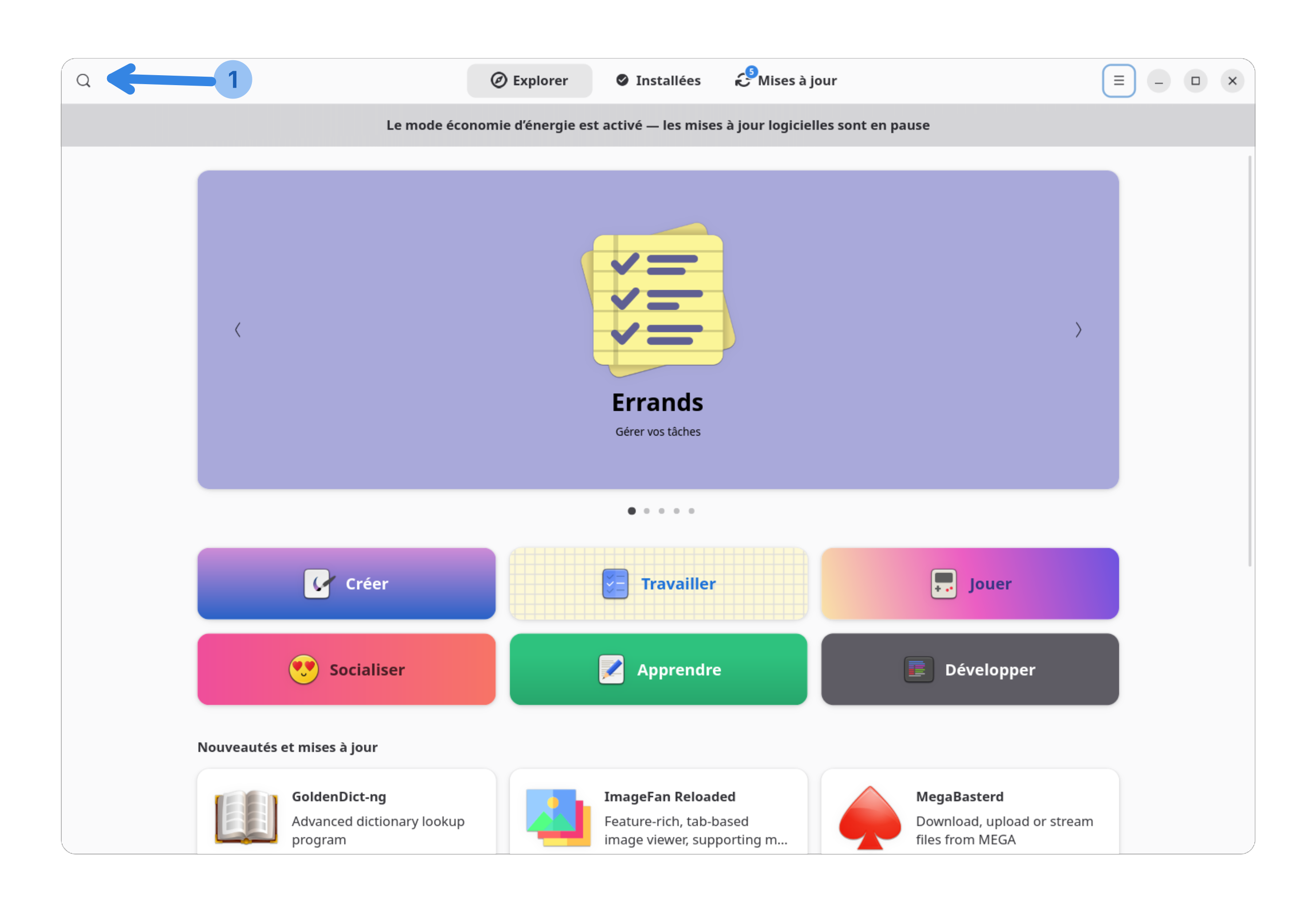Click the ImageFan Reloaded pictures icon
1316x921 pixels.
[x=558, y=817]
